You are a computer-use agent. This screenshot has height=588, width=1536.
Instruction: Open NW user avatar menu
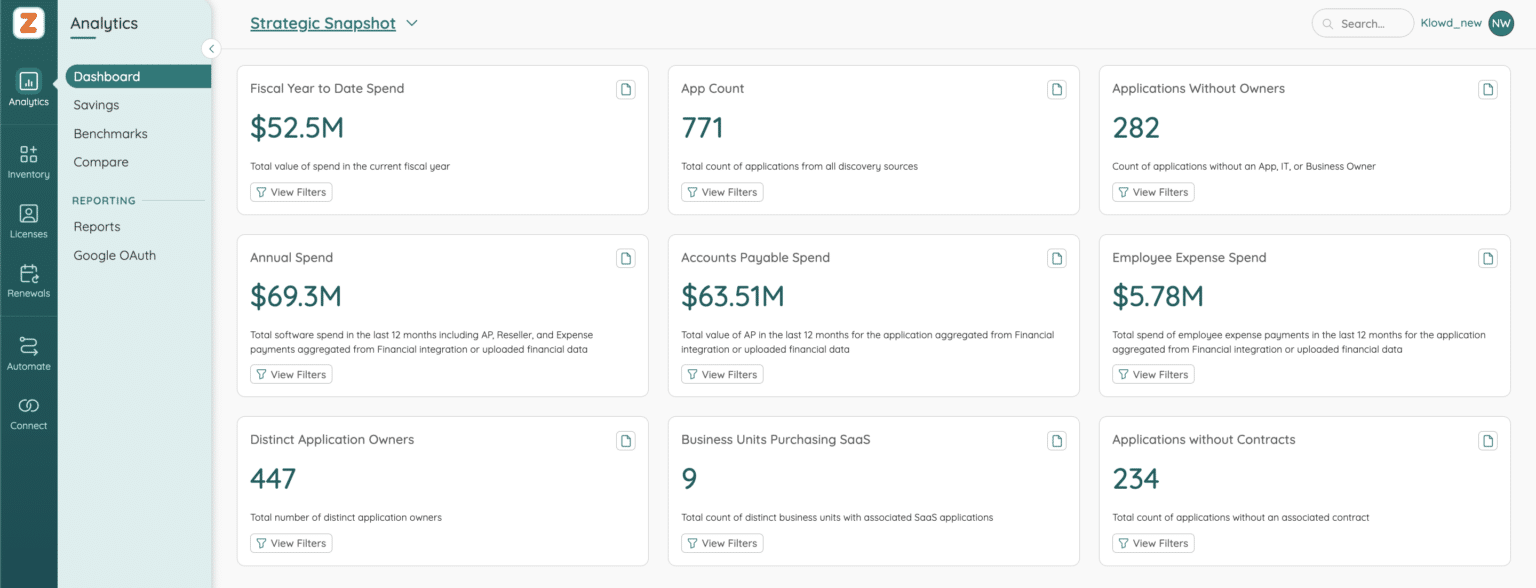pyautogui.click(x=1501, y=23)
